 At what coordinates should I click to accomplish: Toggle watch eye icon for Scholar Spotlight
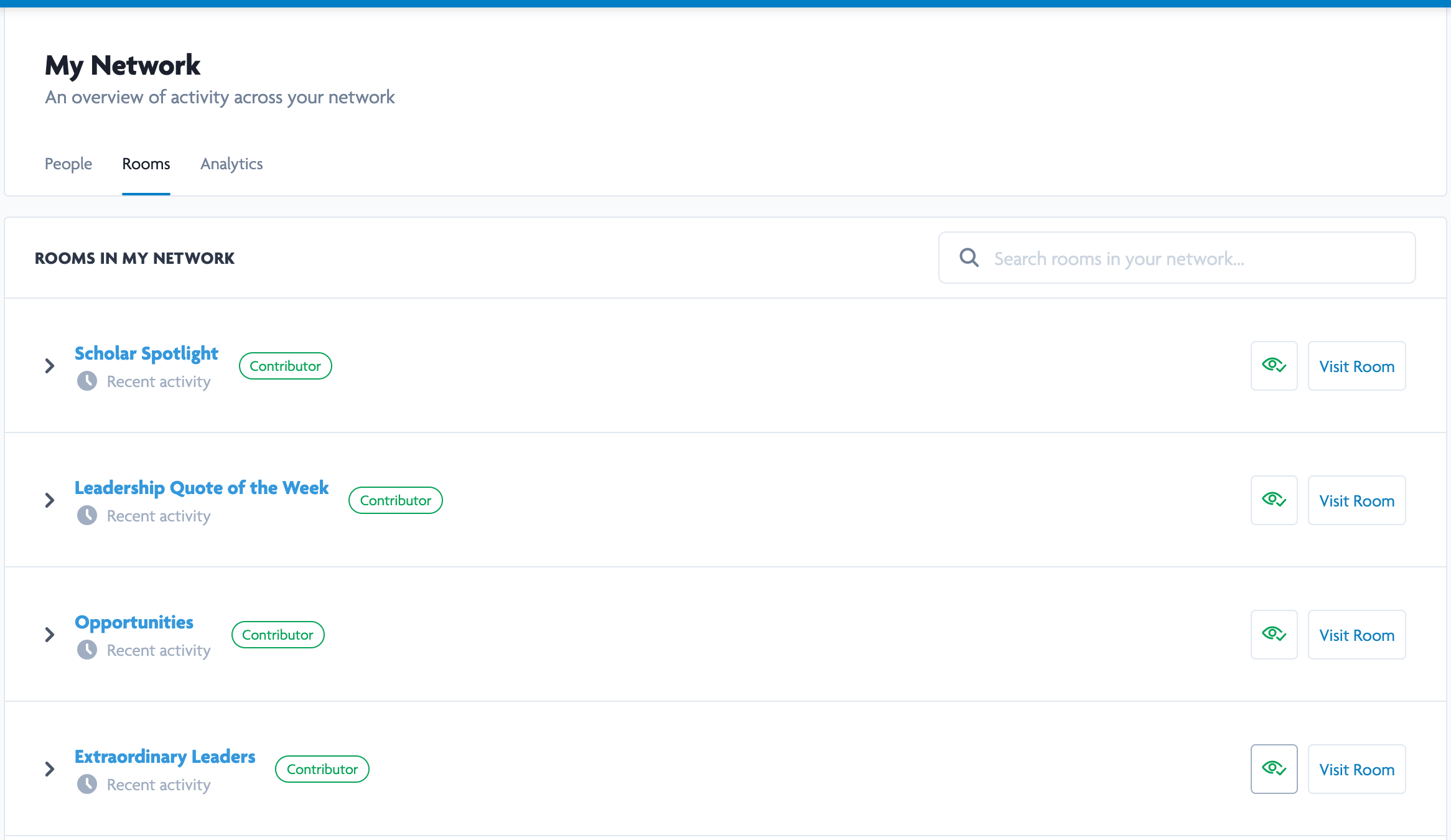[x=1274, y=366]
